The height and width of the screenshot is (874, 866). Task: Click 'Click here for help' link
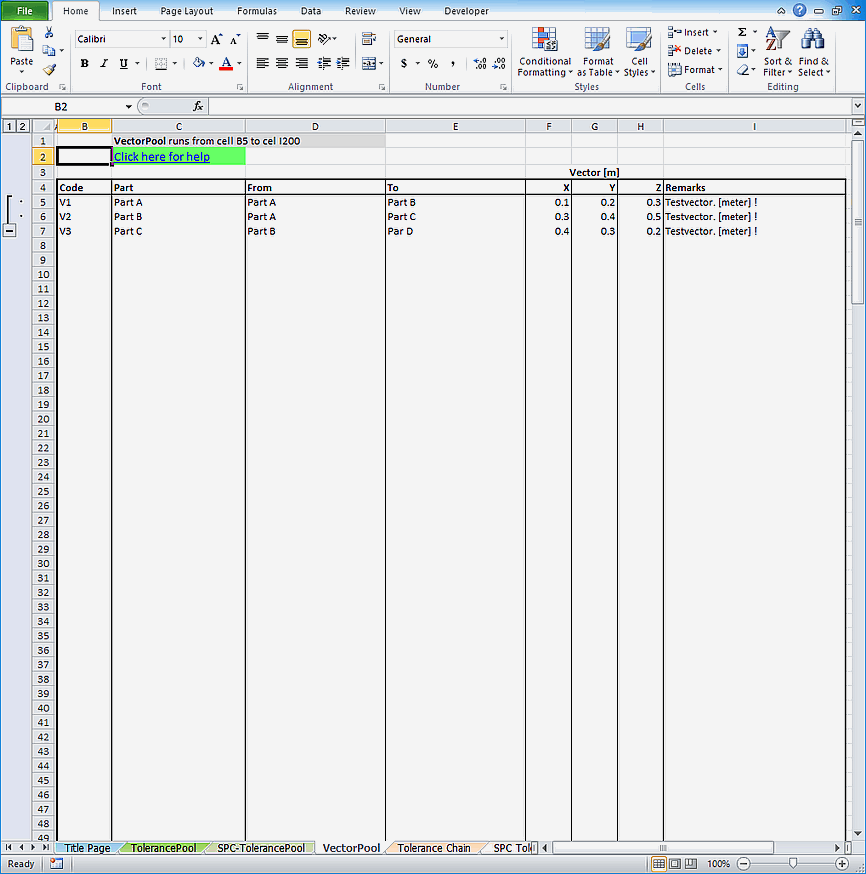coord(162,157)
